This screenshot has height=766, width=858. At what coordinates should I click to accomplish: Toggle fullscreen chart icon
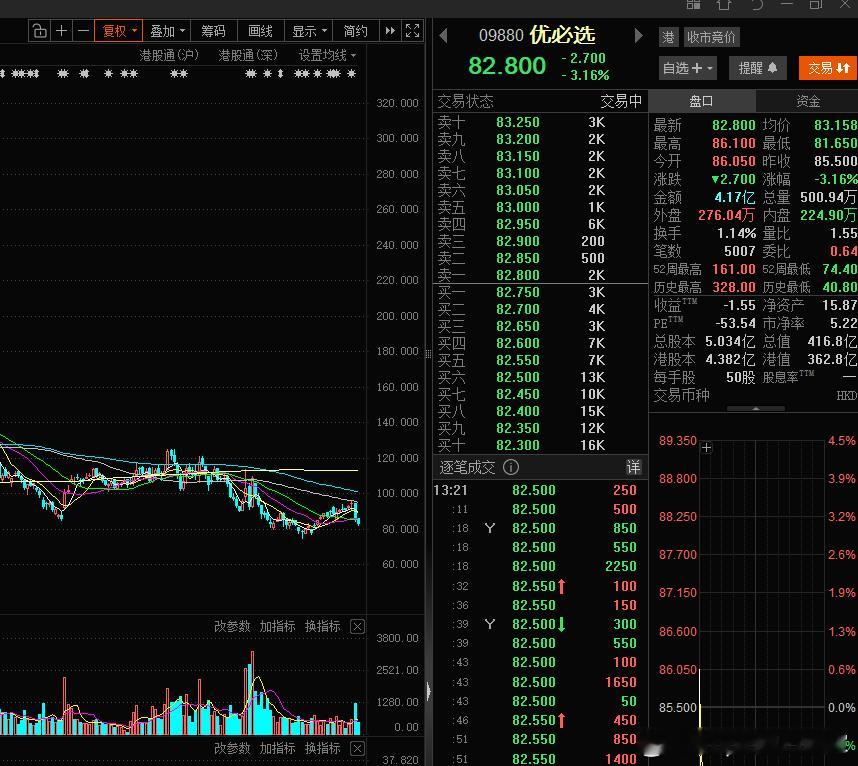coord(412,31)
